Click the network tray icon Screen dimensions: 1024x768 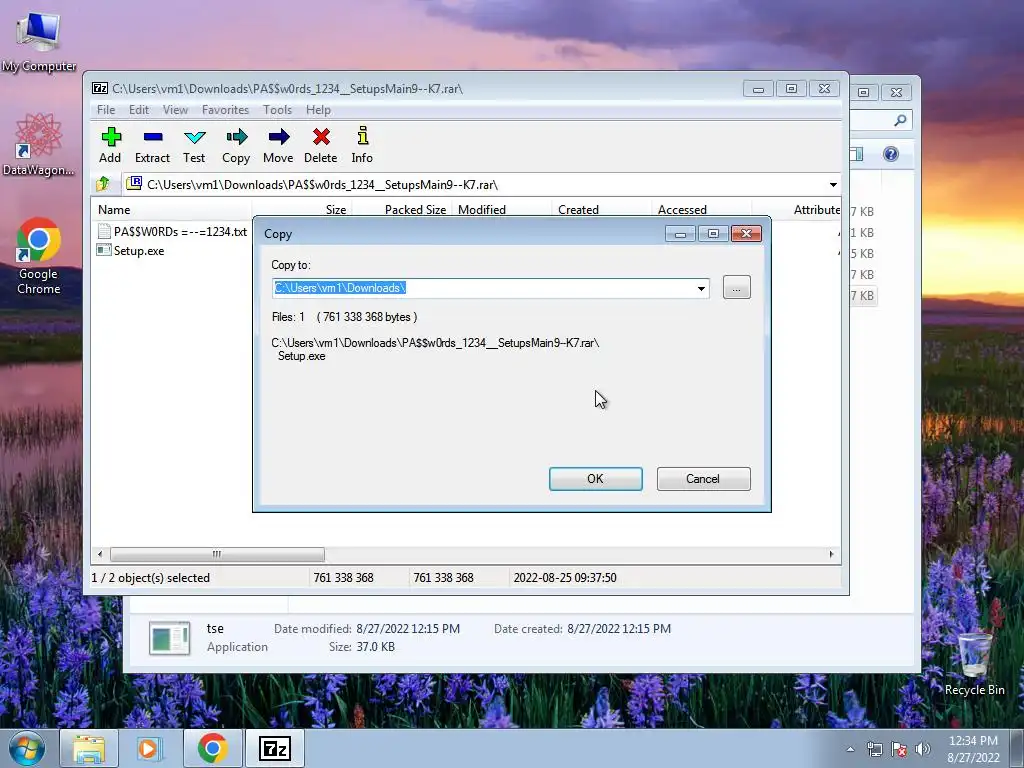pos(874,749)
